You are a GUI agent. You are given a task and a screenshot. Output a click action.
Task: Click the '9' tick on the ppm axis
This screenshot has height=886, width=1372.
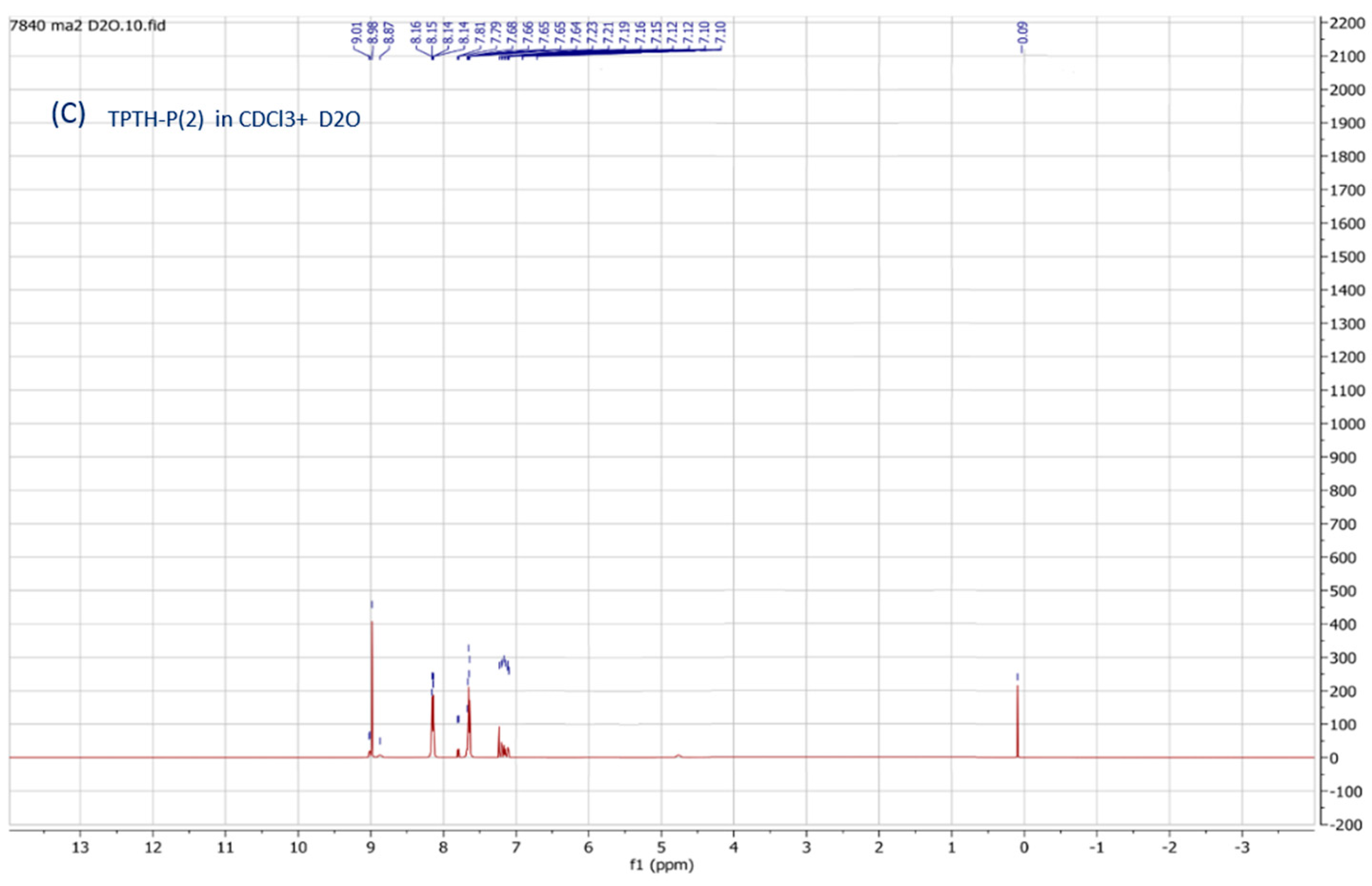click(371, 848)
